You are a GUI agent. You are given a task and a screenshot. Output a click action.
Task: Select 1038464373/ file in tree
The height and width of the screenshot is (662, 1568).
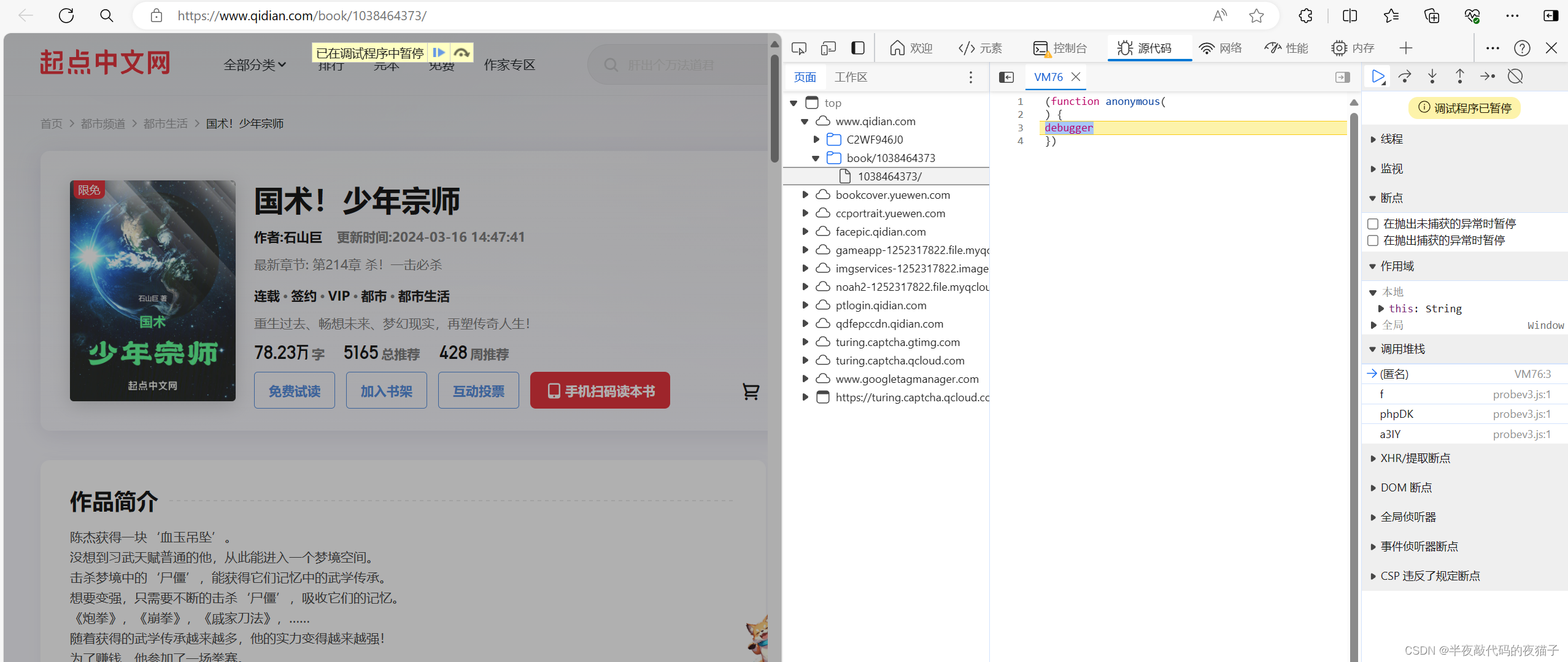(x=886, y=177)
